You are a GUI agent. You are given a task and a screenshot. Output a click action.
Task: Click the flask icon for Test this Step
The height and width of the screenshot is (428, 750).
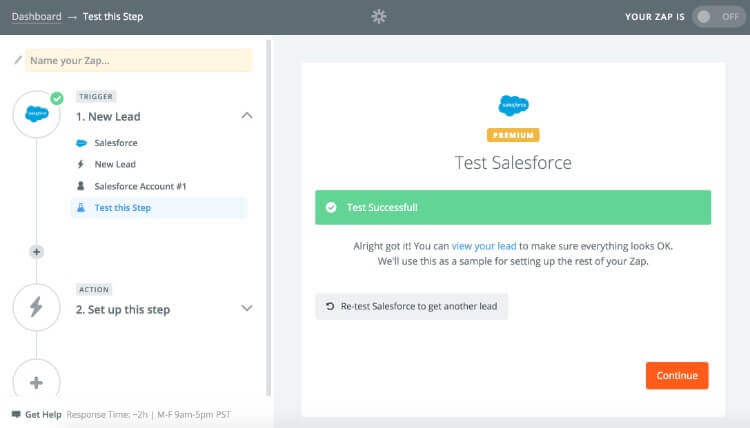coord(81,208)
